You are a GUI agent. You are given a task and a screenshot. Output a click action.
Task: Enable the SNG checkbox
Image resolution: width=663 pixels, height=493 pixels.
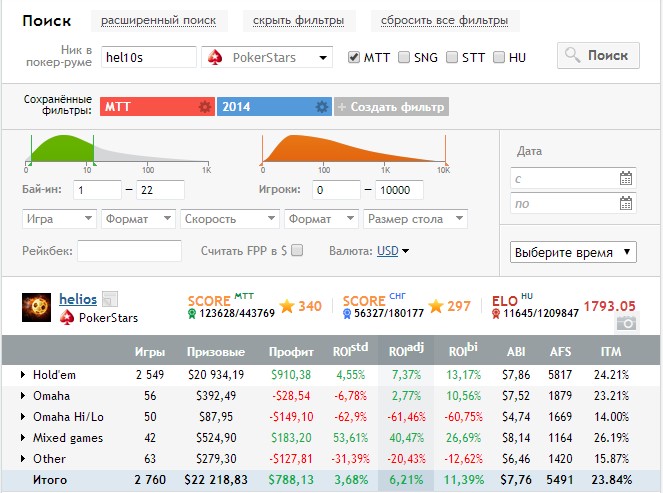(x=404, y=58)
